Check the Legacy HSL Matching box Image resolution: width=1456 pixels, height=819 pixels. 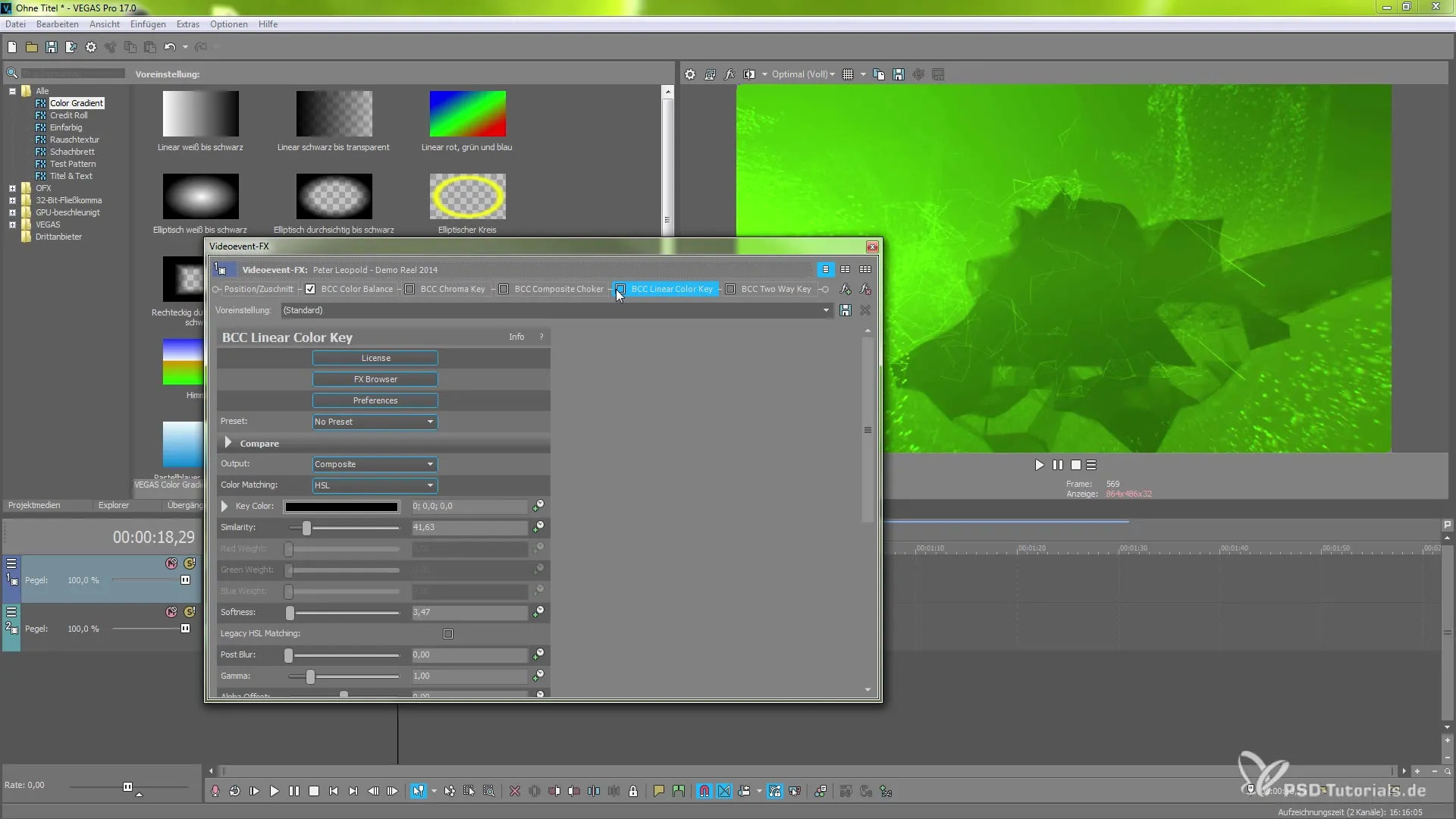coord(448,634)
